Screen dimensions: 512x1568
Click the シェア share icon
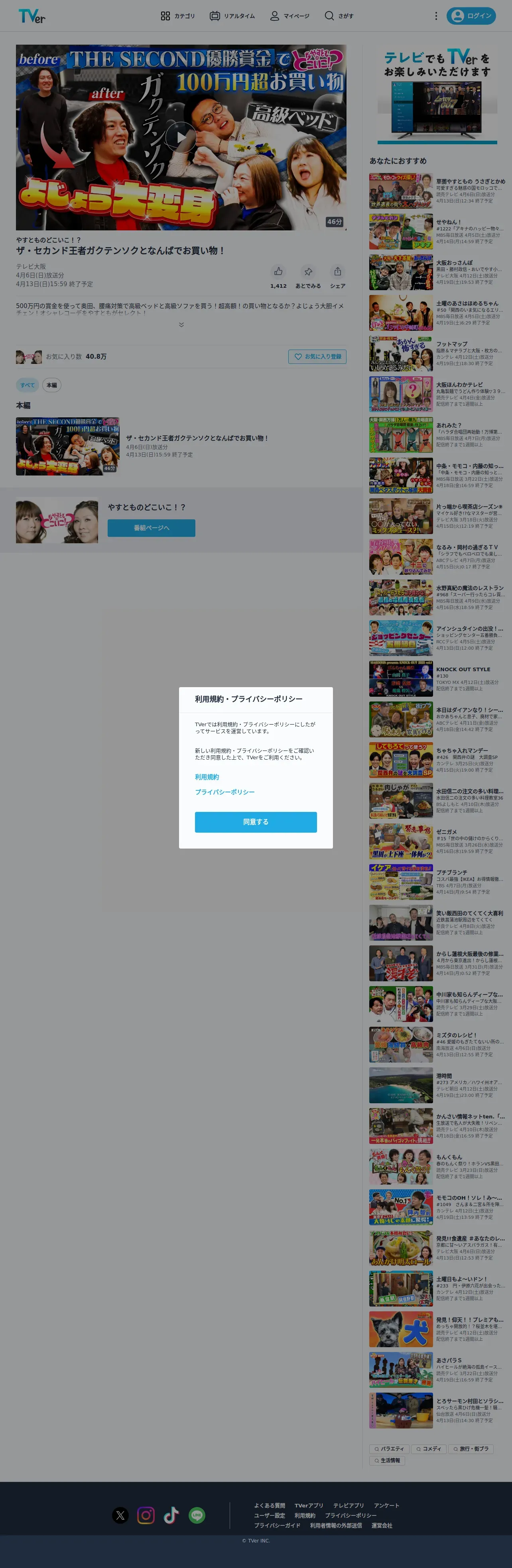337,271
